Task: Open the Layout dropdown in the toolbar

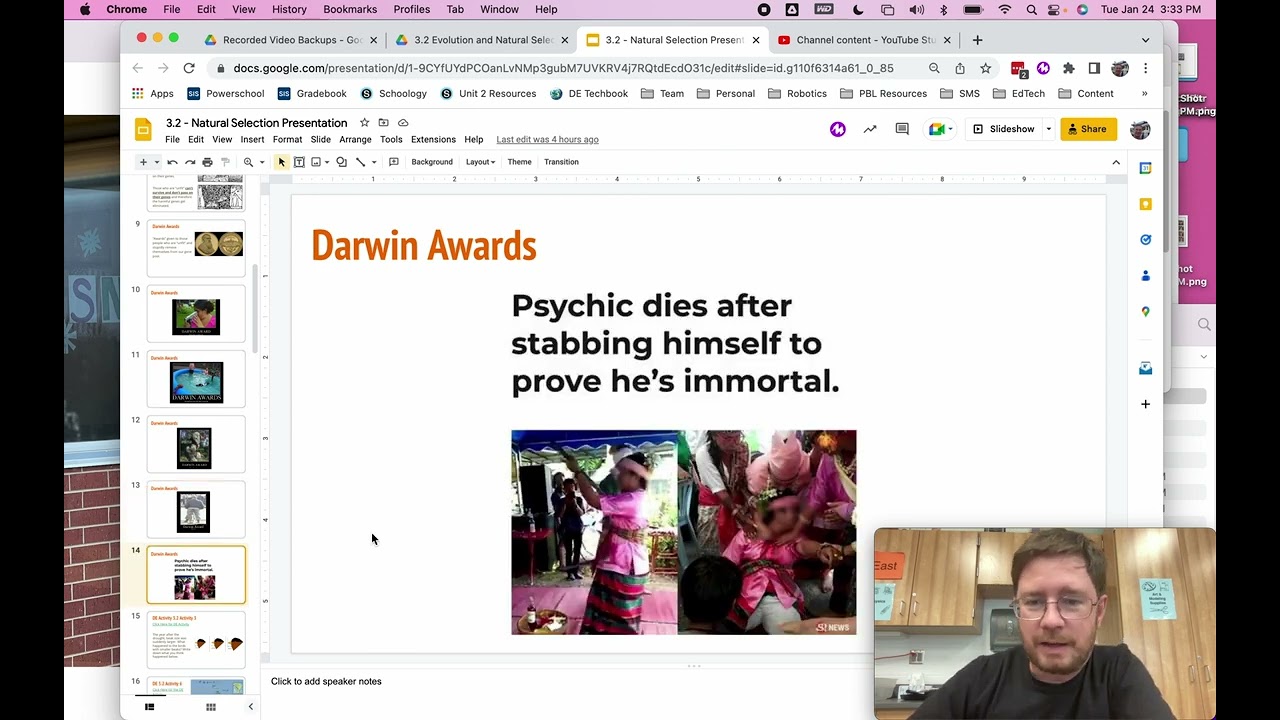Action: coord(480,162)
